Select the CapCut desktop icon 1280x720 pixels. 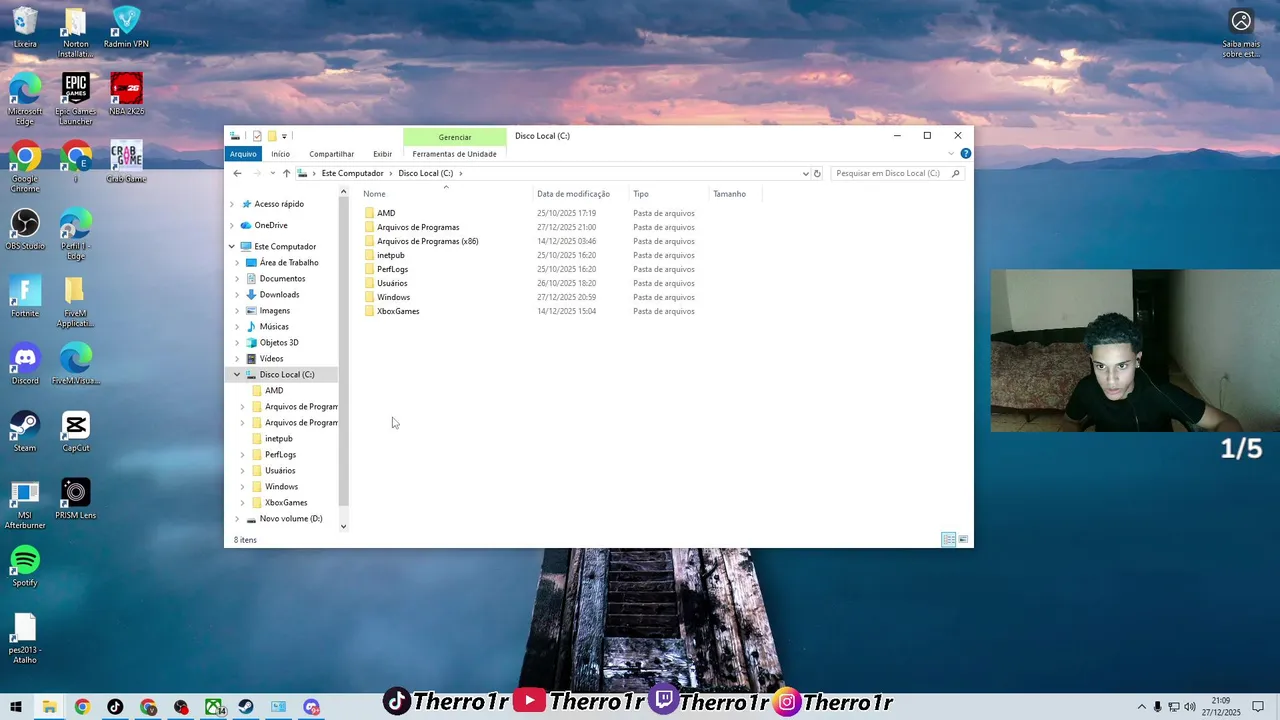[76, 430]
